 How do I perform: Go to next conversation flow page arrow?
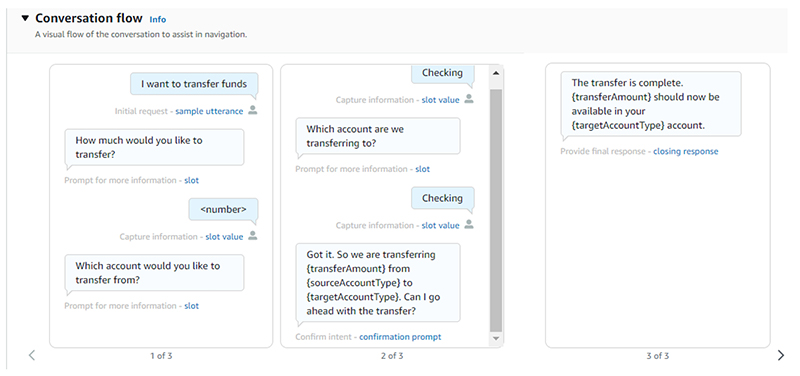[781, 355]
